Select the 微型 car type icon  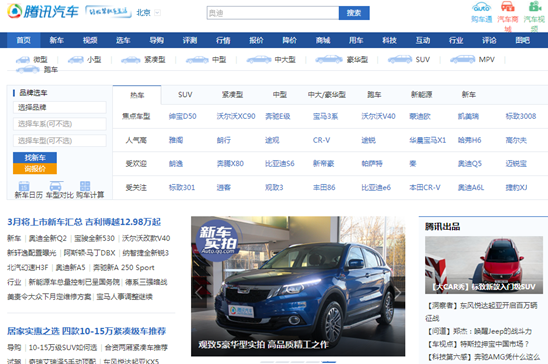coord(23,60)
